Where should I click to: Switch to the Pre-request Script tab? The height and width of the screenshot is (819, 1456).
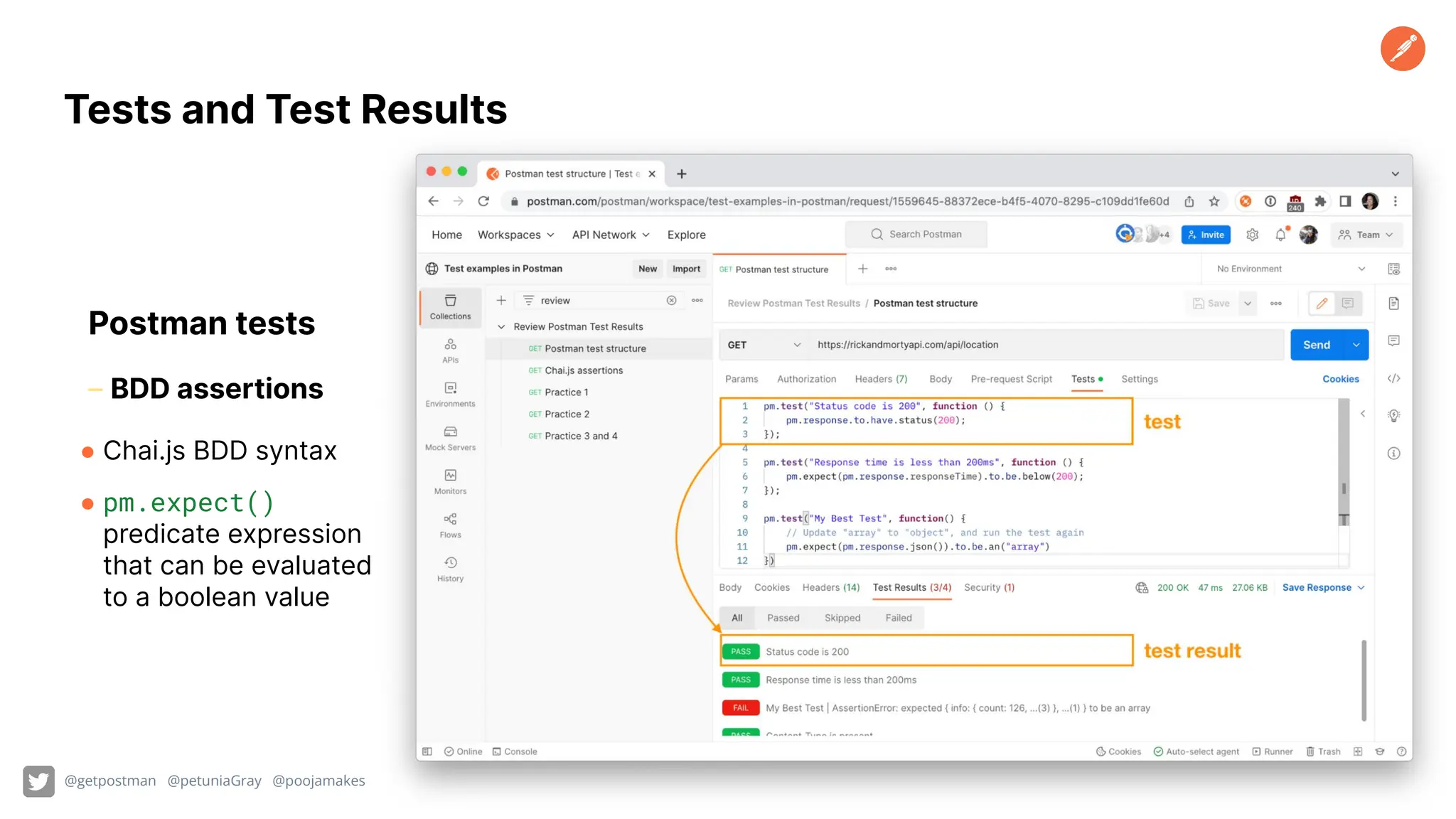[x=1011, y=379]
